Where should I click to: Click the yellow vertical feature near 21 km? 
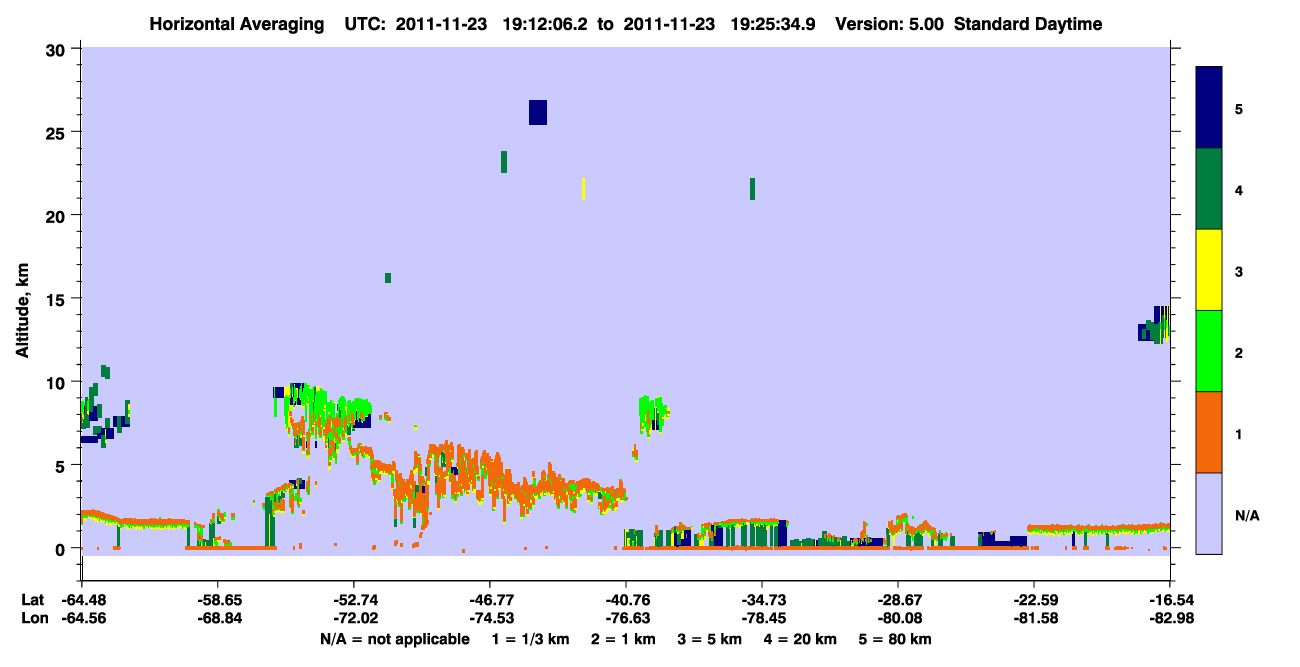click(x=583, y=188)
